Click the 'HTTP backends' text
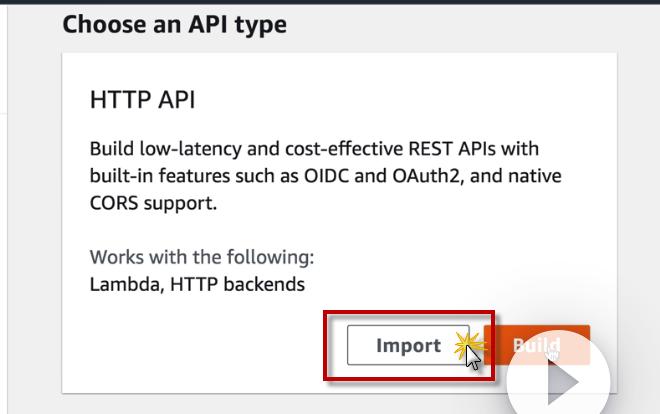 (237, 284)
